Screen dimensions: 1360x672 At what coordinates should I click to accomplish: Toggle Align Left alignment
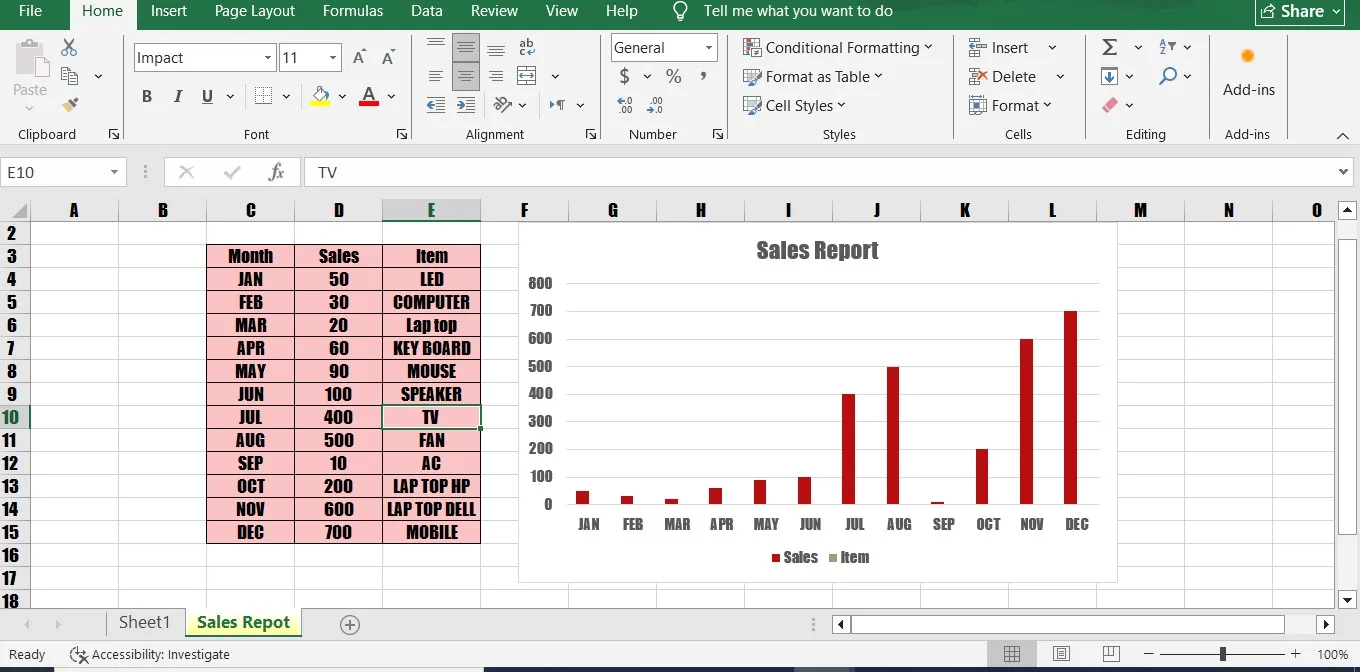point(436,76)
